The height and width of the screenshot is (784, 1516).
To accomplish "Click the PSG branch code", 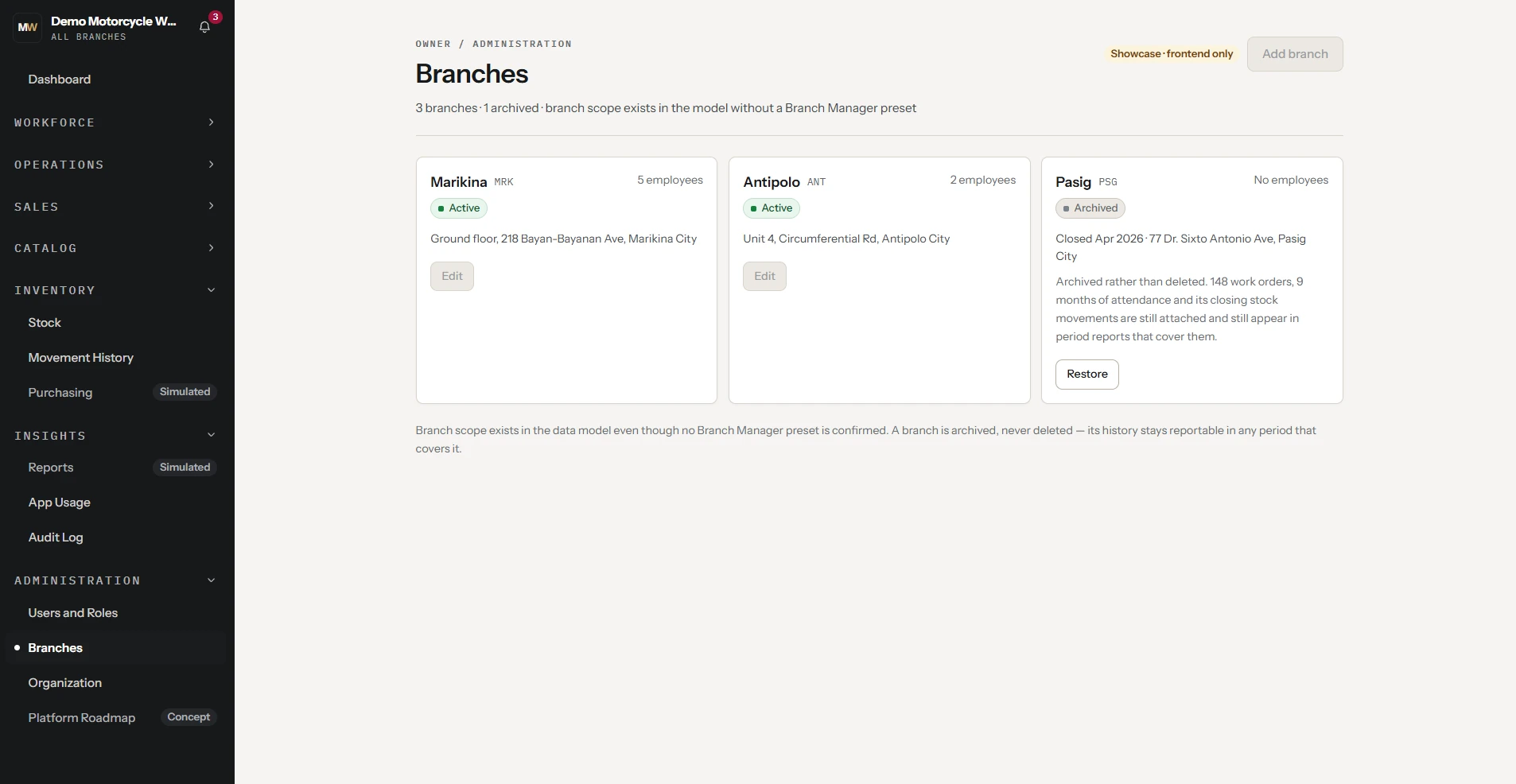I will tap(1108, 182).
